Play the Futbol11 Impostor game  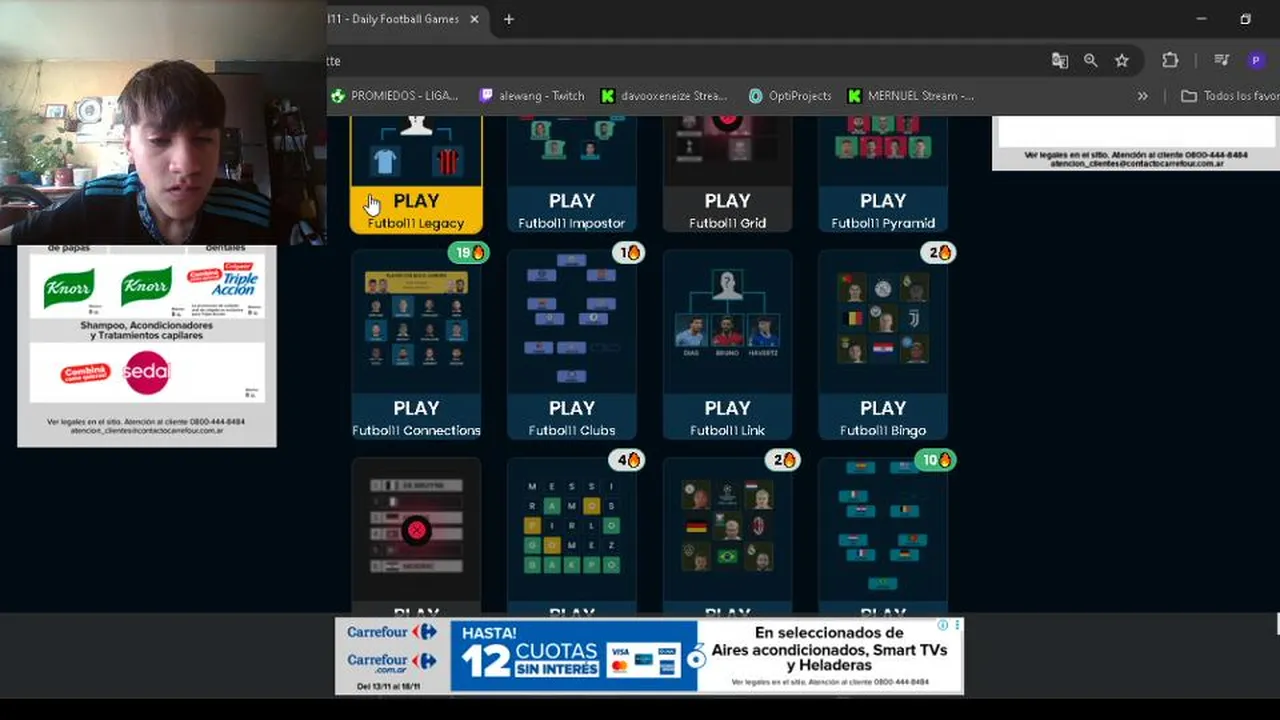pos(571,210)
